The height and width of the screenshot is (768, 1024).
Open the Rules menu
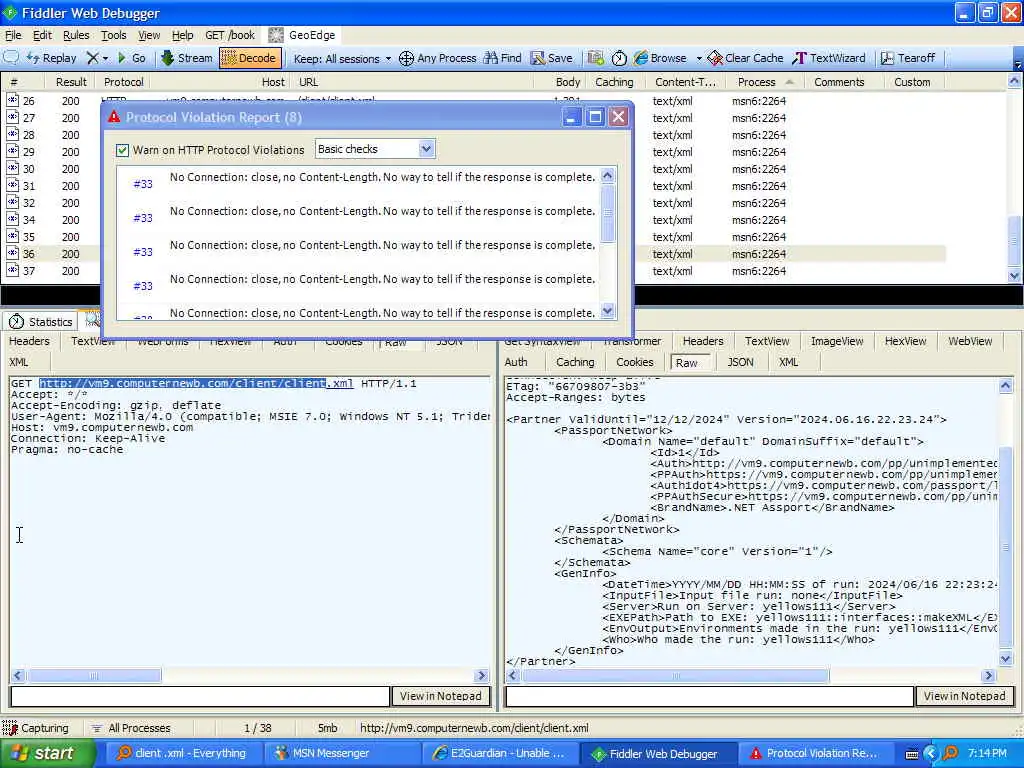pyautogui.click(x=76, y=35)
